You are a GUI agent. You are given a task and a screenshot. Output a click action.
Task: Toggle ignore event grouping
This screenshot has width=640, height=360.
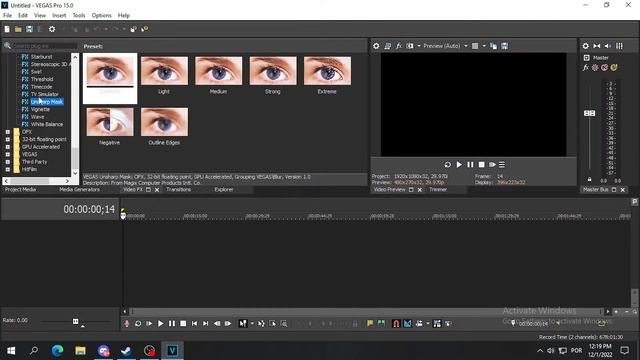tap(448, 324)
